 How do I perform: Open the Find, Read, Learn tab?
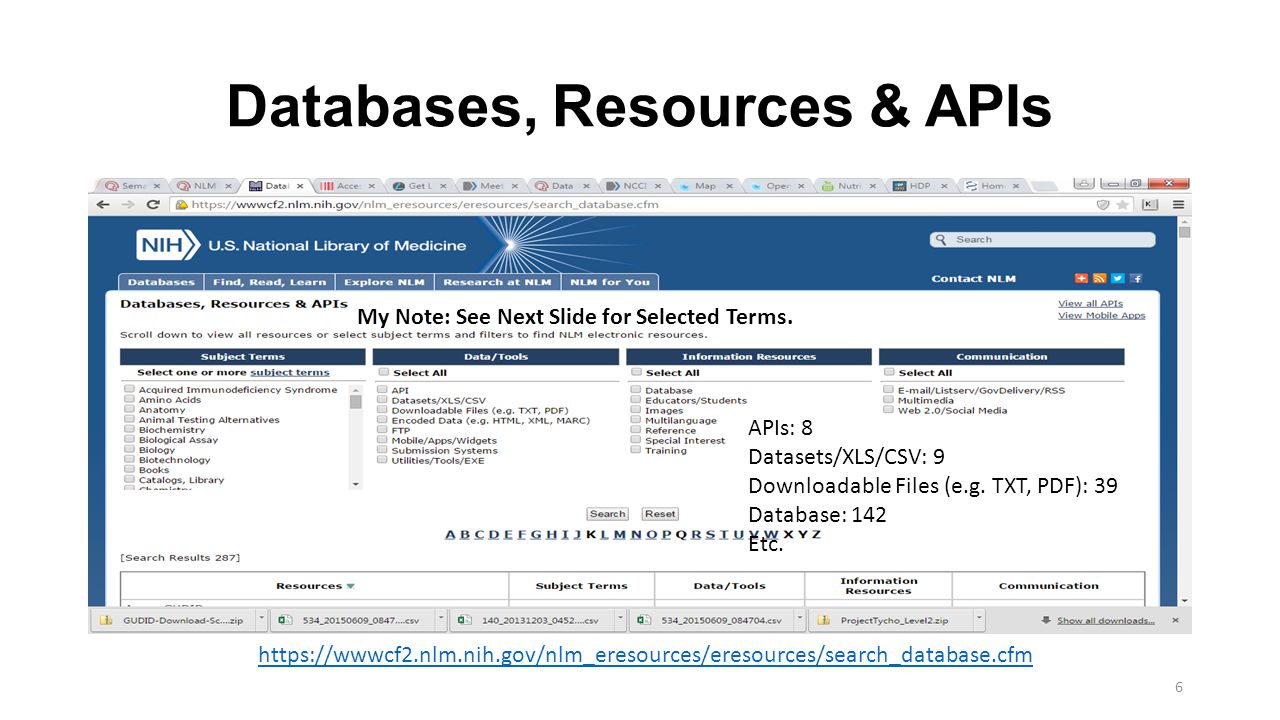(269, 282)
